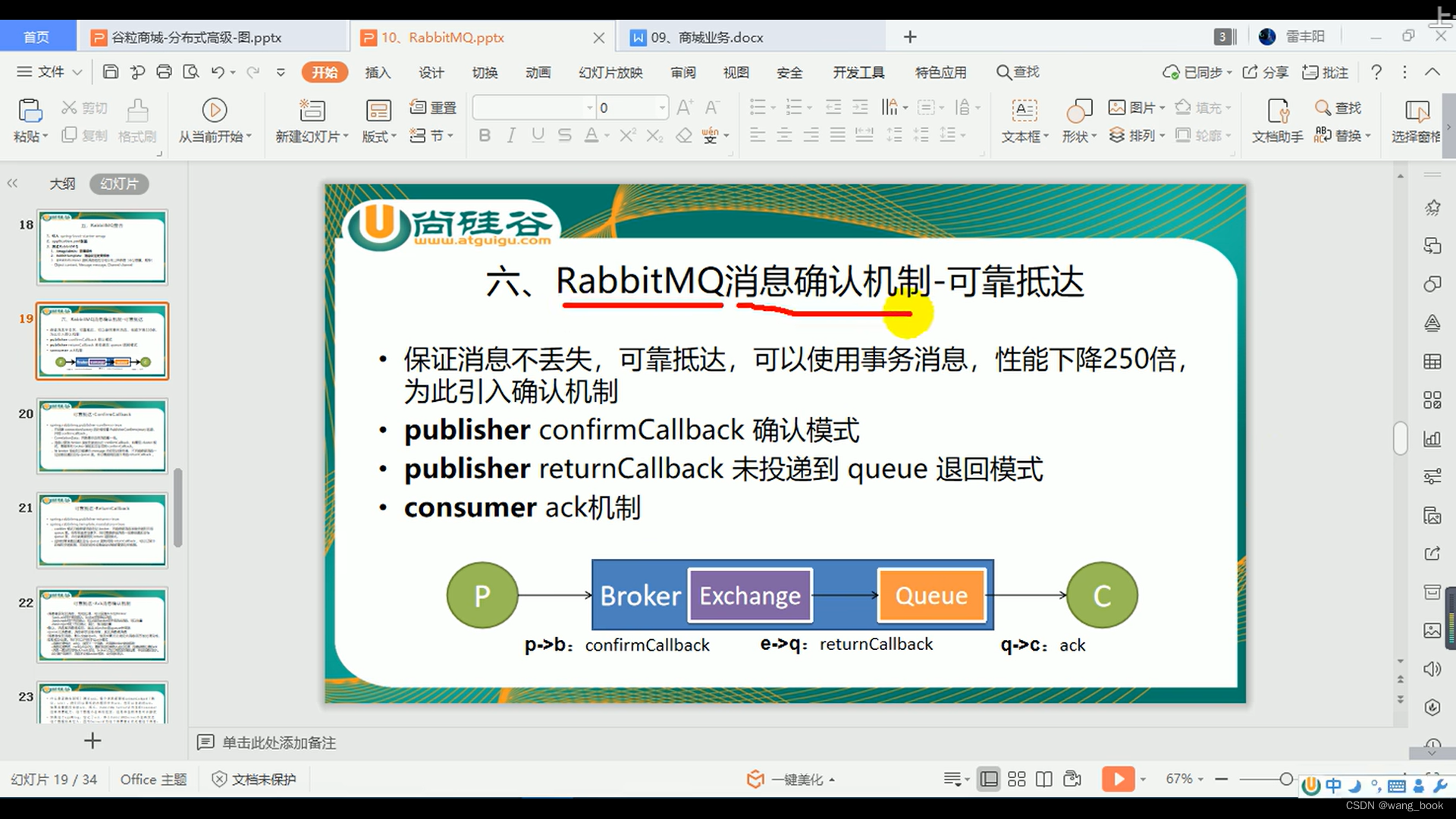Toggle center text alignment
Screen dimensions: 1456x819
pyautogui.click(x=784, y=136)
